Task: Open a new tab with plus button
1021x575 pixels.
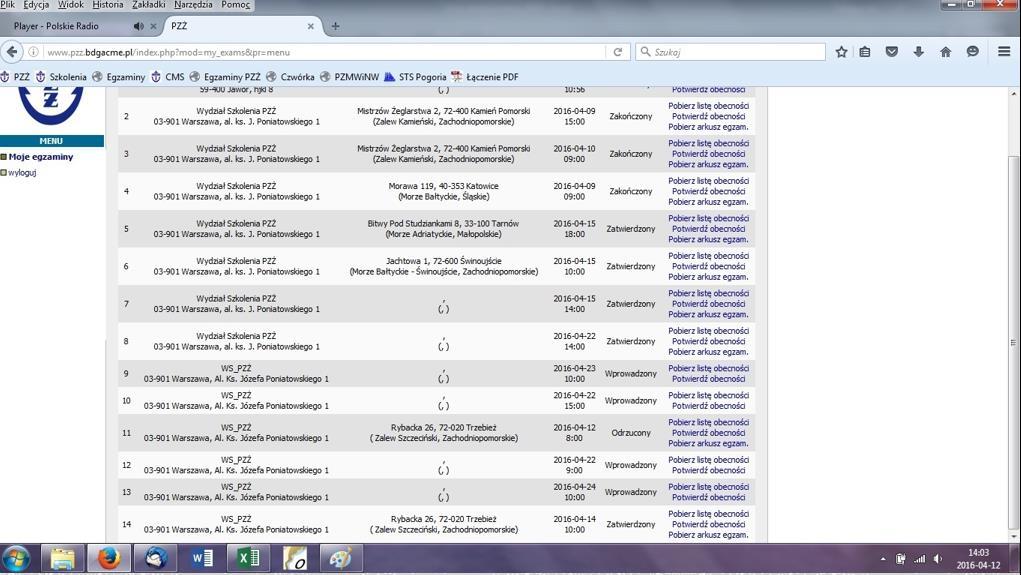Action: point(335,26)
